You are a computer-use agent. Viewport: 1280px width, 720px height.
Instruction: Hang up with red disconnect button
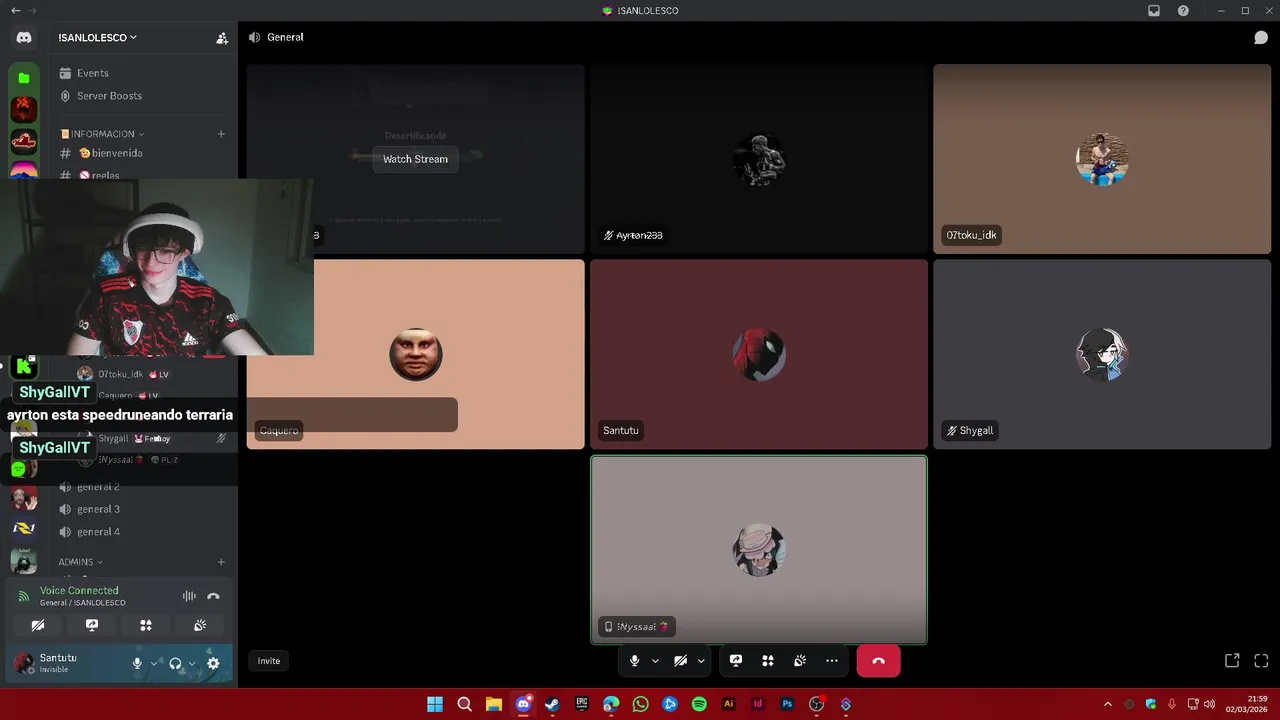click(878, 661)
